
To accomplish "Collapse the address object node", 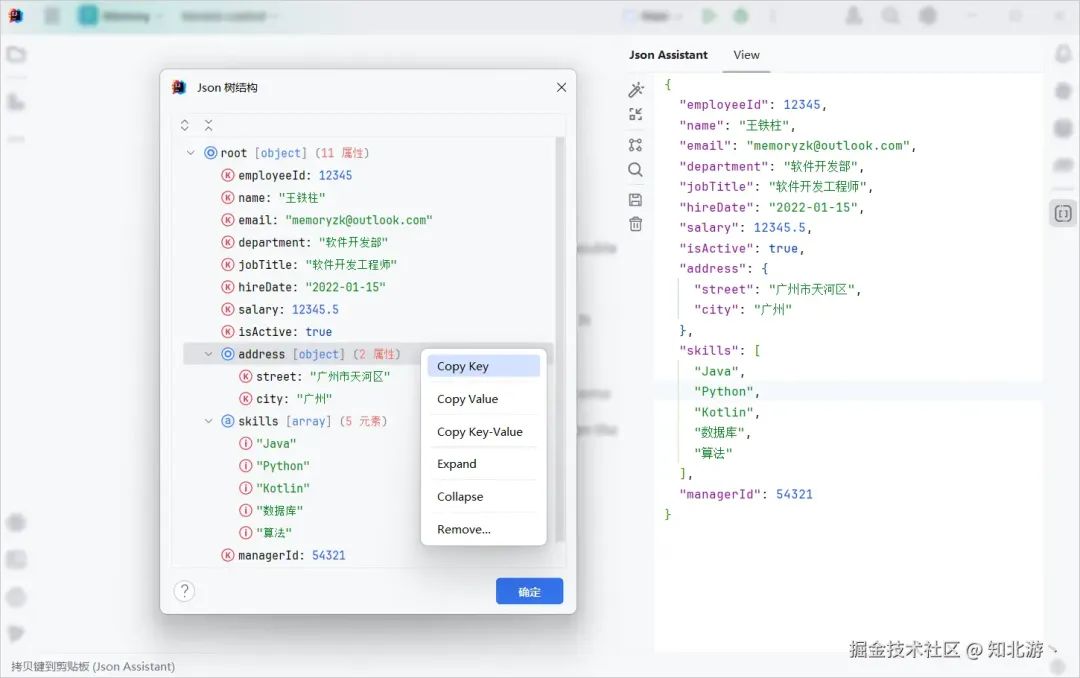I will [207, 353].
